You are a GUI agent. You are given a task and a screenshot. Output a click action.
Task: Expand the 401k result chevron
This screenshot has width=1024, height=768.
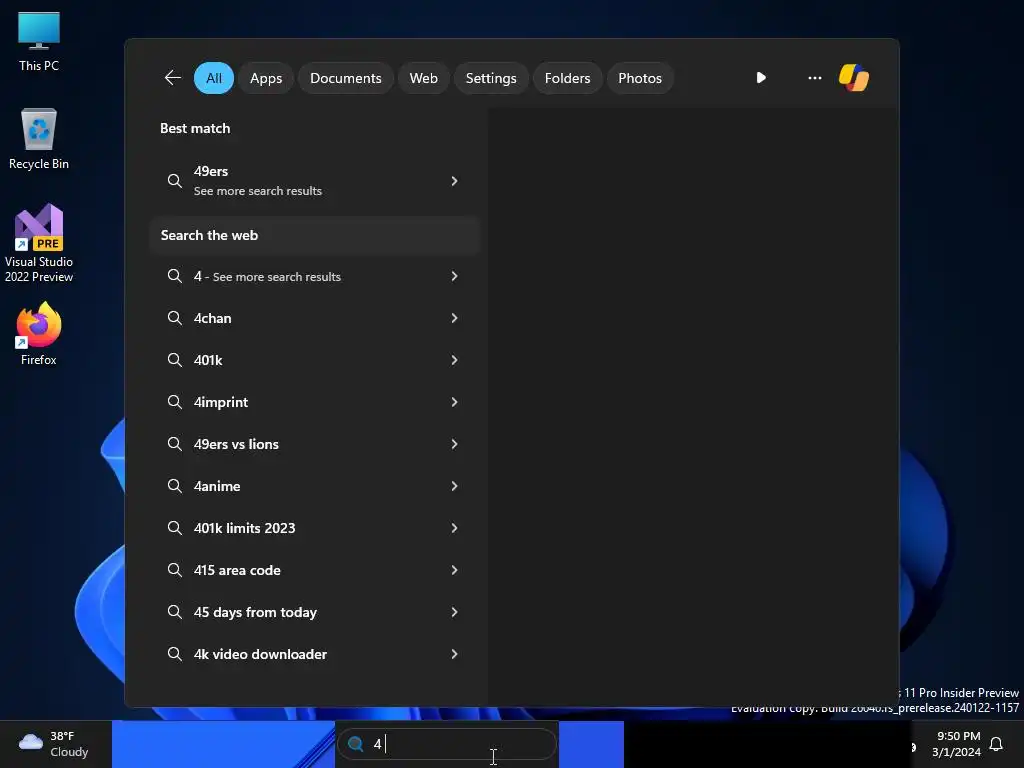coord(455,360)
